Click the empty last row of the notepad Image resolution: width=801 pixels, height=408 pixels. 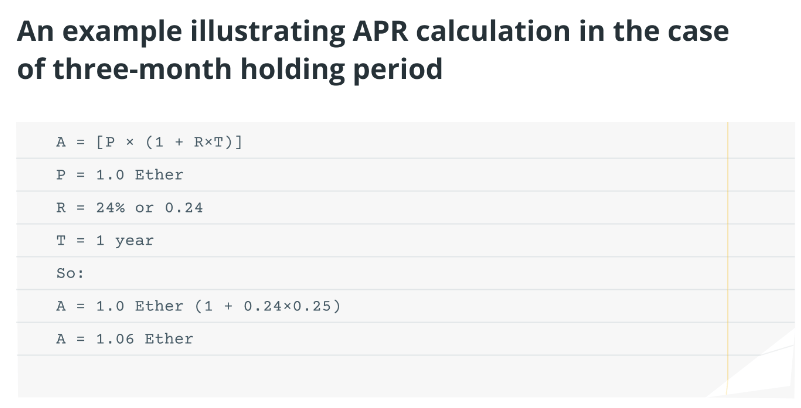370,375
